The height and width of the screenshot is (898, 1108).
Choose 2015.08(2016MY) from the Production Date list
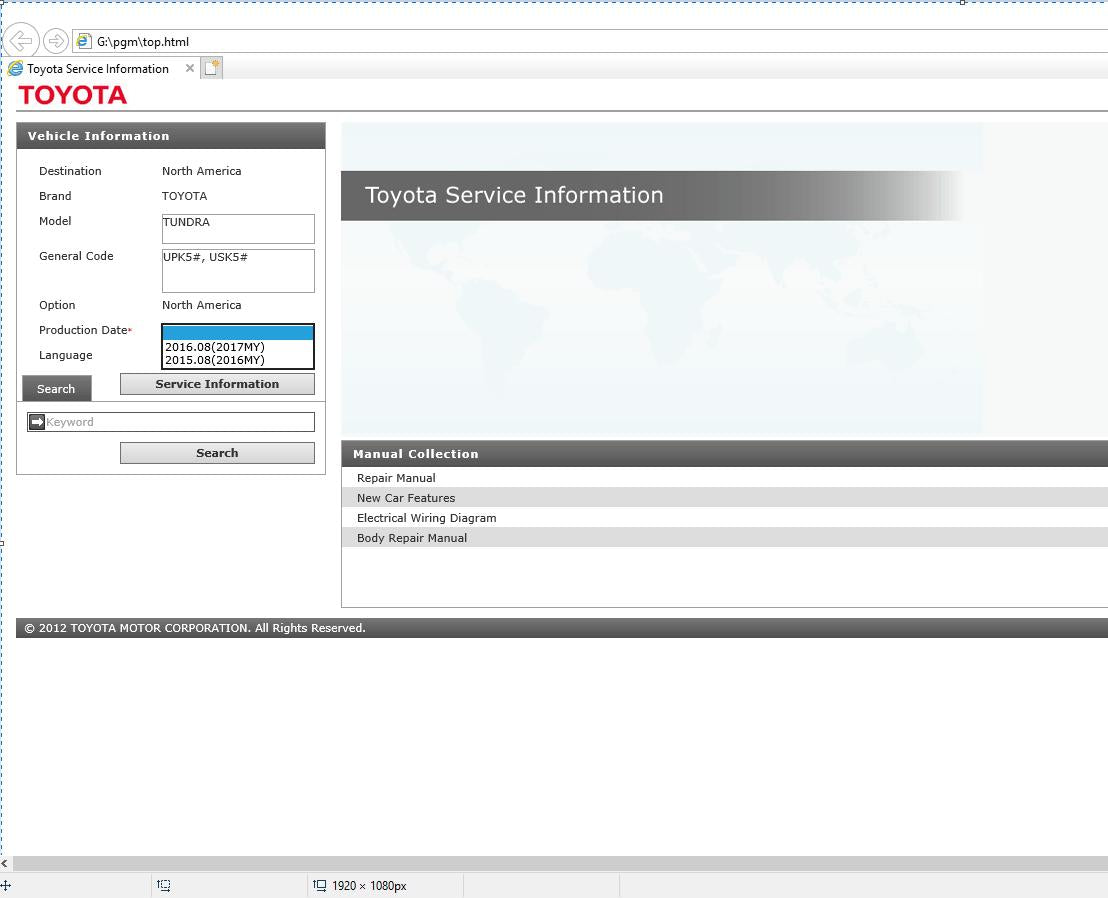[215, 360]
